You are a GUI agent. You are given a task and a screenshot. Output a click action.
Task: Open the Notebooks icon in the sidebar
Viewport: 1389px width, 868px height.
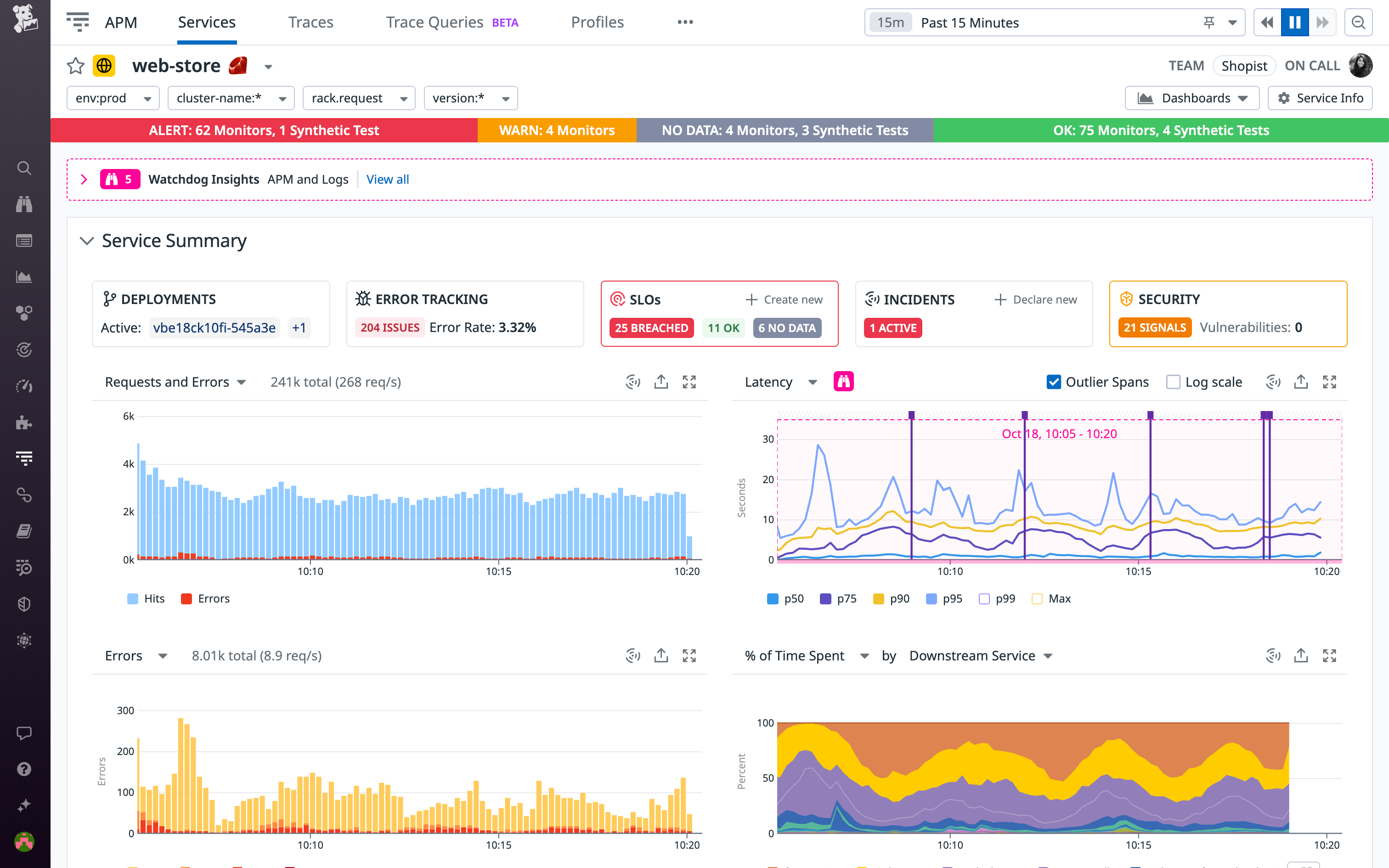click(23, 531)
